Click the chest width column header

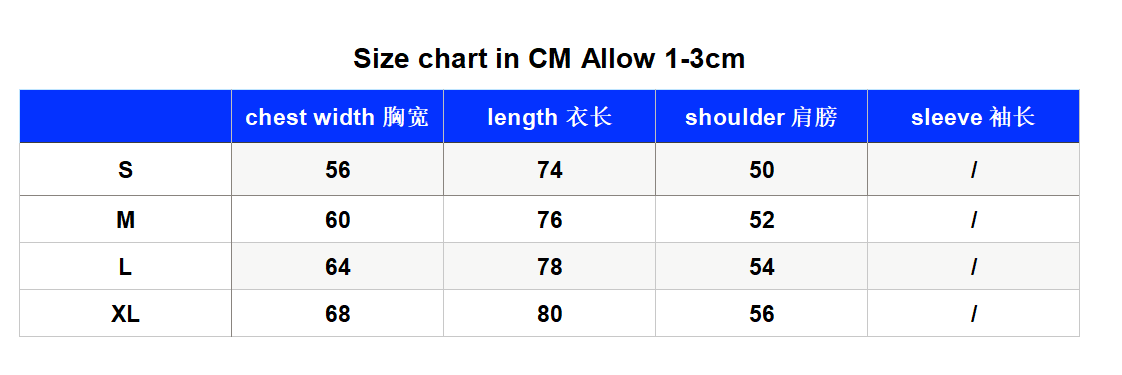(x=337, y=117)
